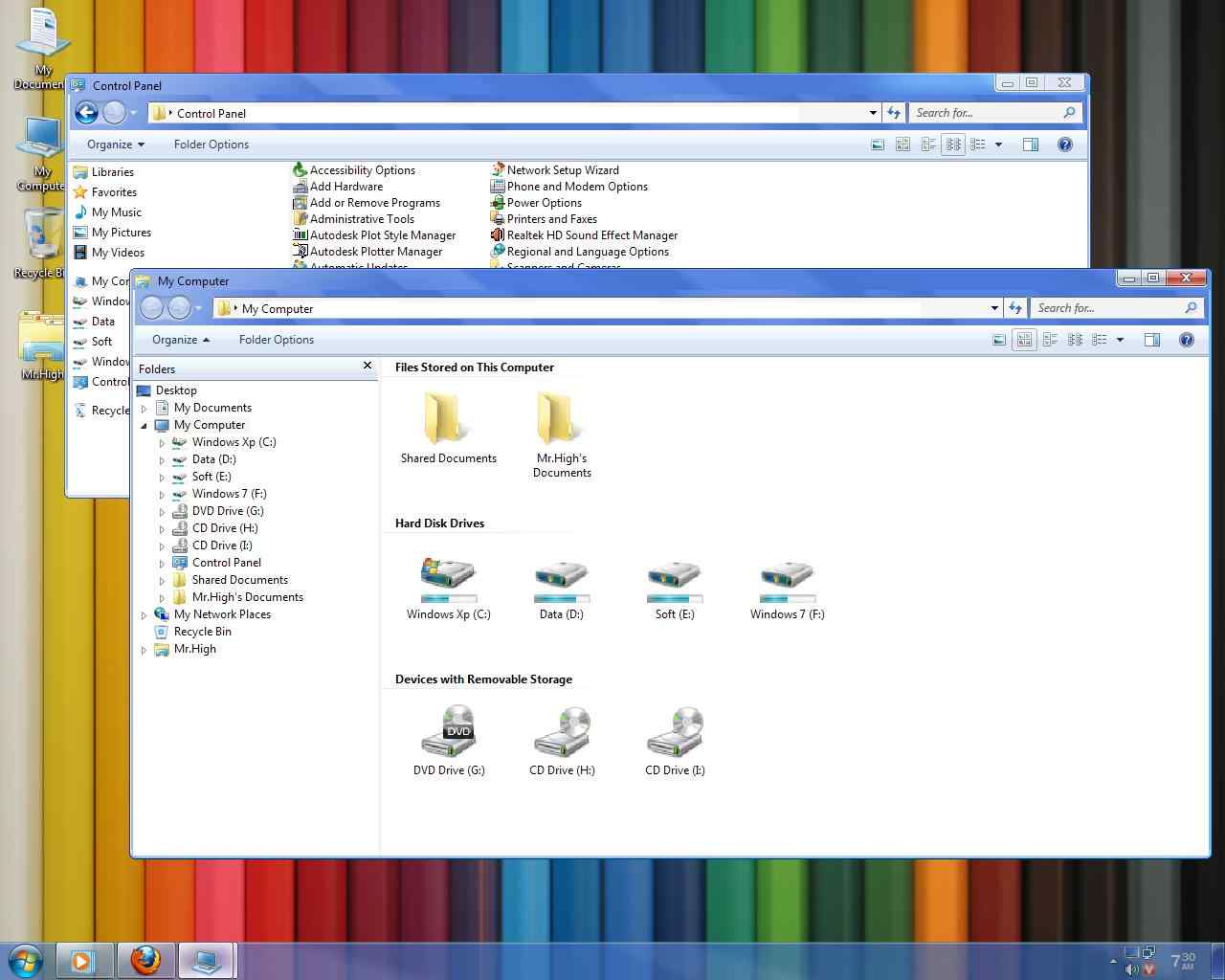Open Mr.High's Documents folder icon in content pane
The width and height of the screenshot is (1225, 980).
coord(559,417)
